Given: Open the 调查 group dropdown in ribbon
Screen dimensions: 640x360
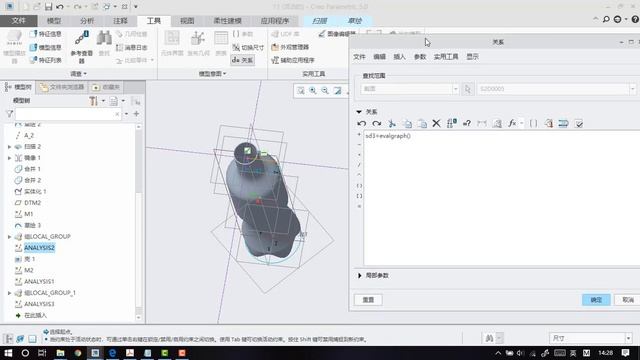Looking at the screenshot, I should tap(78, 74).
